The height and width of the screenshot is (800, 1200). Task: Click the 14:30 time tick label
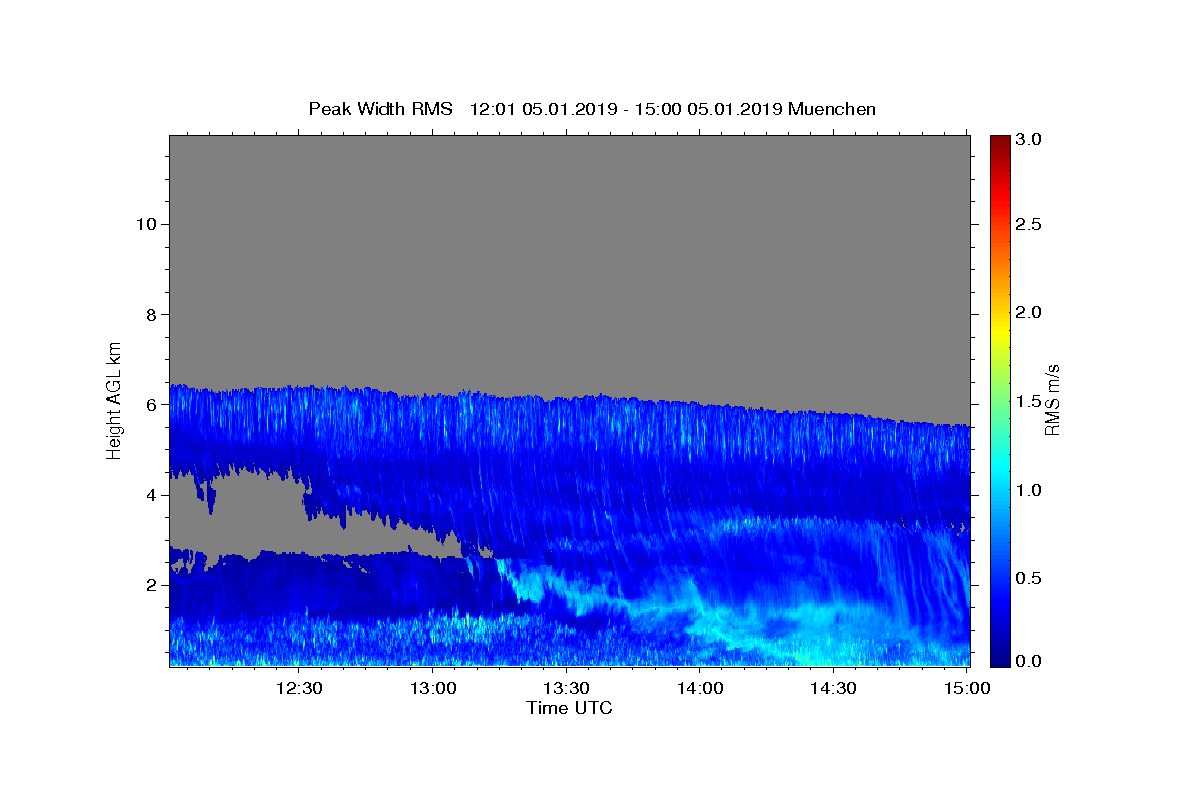pos(833,688)
